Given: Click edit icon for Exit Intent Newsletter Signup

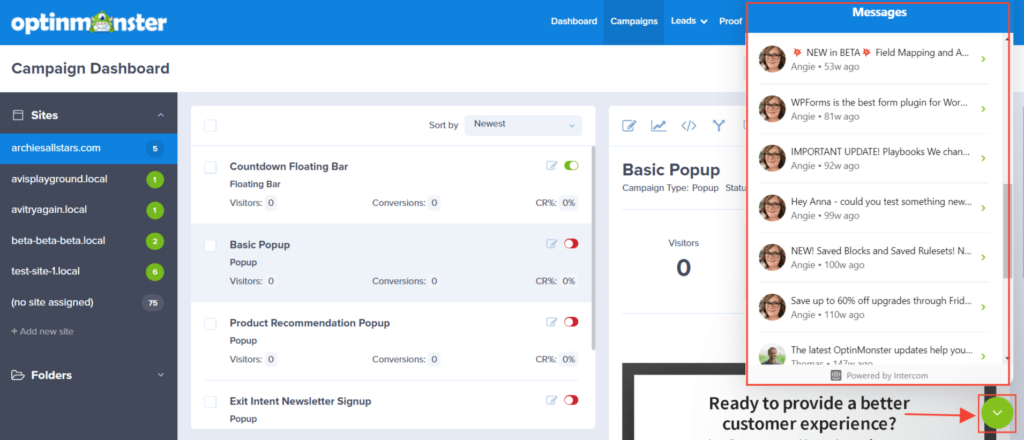Looking at the screenshot, I should point(551,400).
